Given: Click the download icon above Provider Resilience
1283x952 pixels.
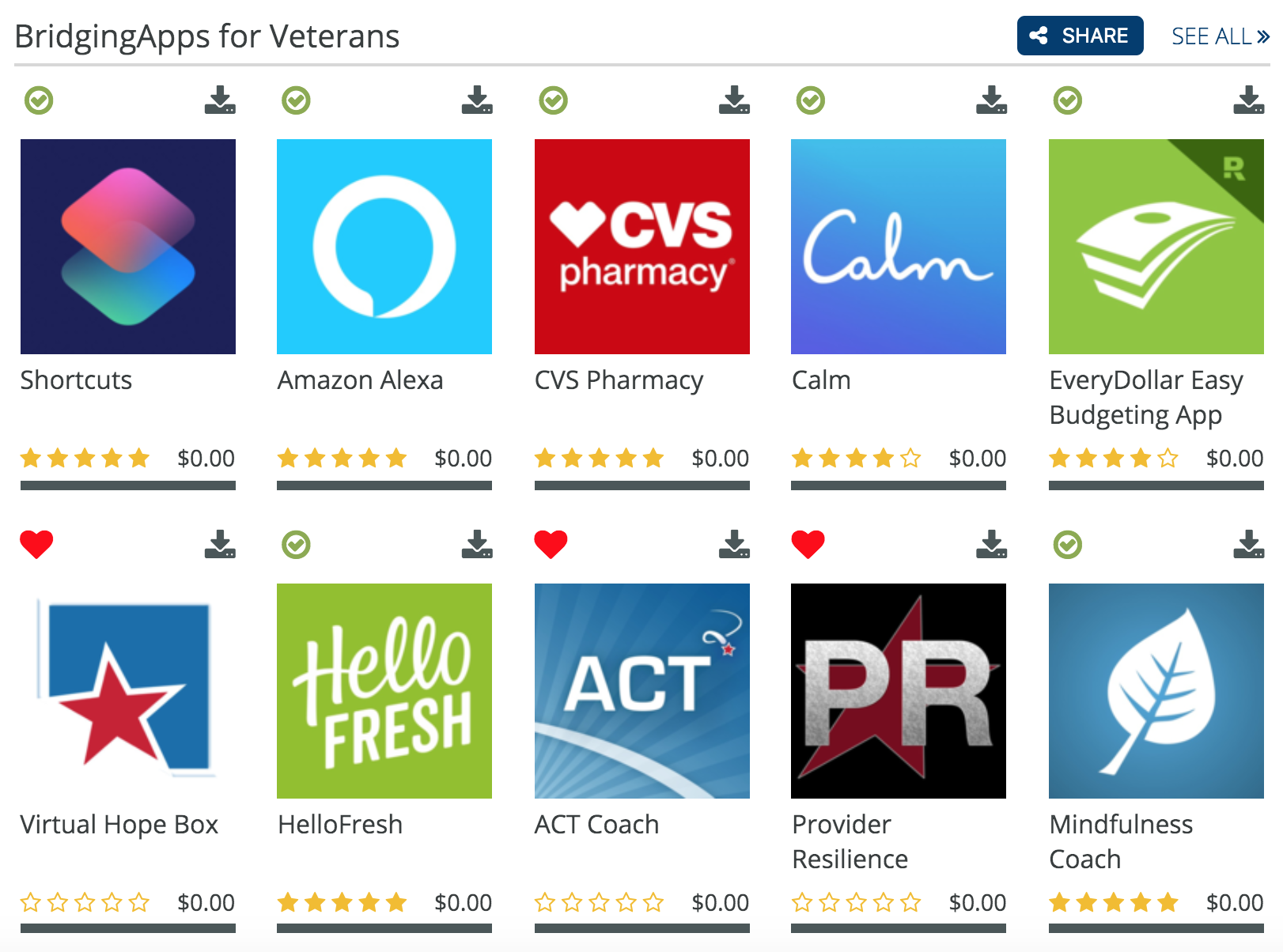Looking at the screenshot, I should 991,545.
